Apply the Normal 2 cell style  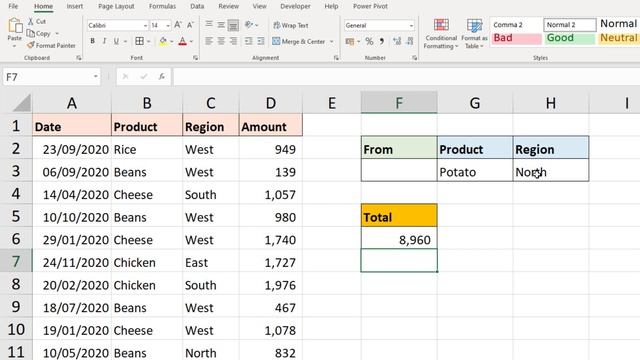pos(570,25)
